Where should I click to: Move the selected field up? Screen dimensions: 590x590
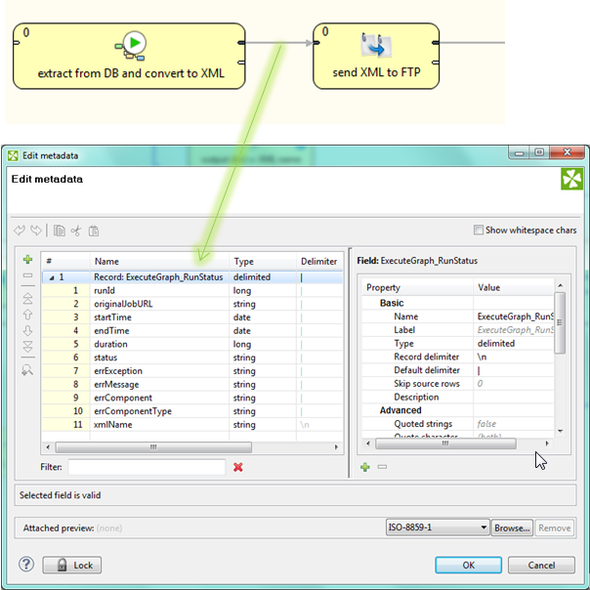pyautogui.click(x=27, y=314)
